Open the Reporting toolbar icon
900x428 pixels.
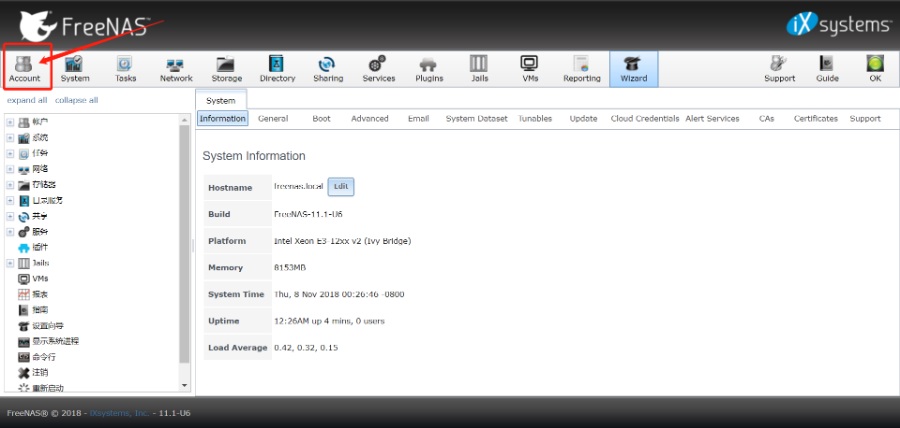(x=581, y=69)
